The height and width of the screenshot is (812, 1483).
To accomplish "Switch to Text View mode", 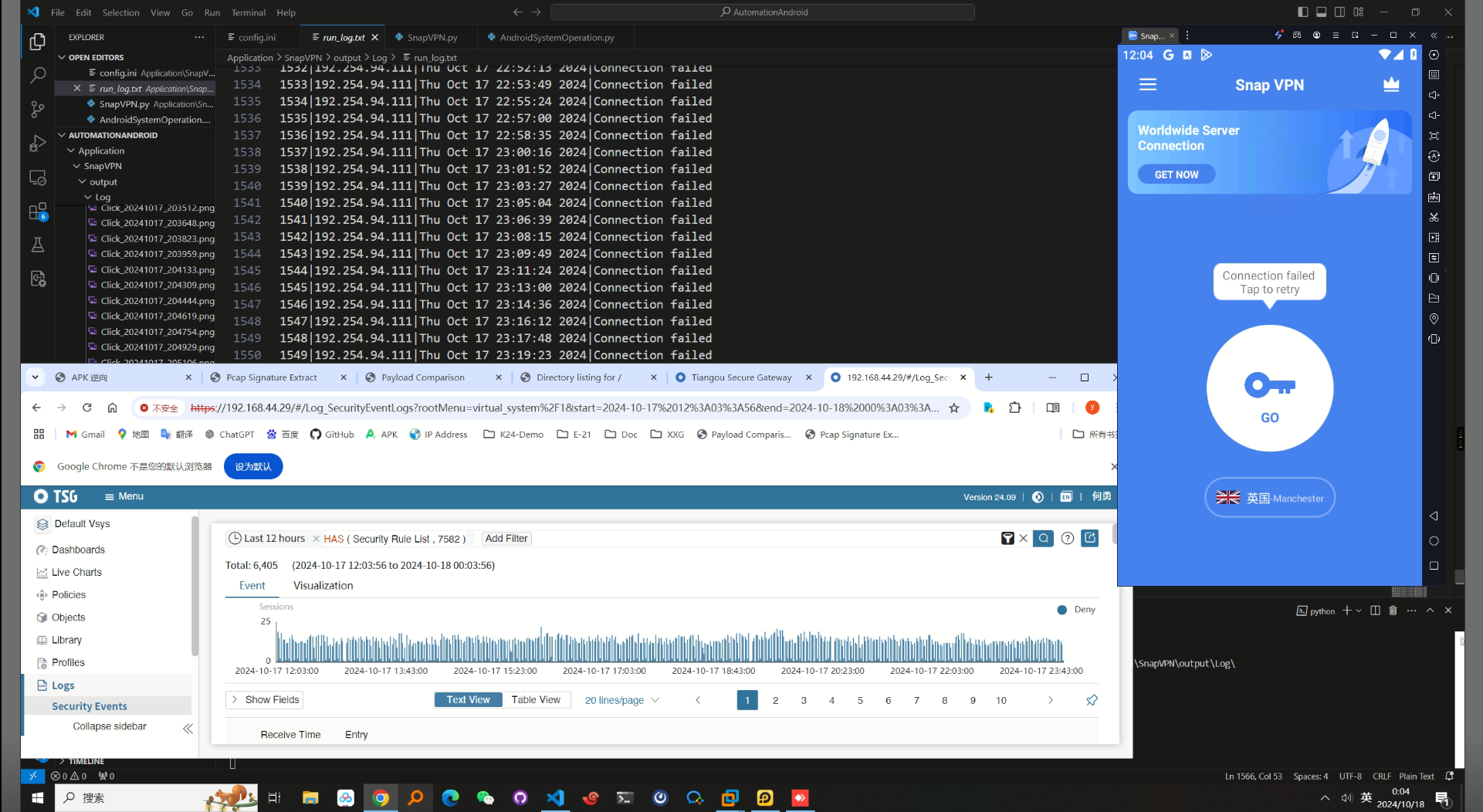I will click(468, 700).
